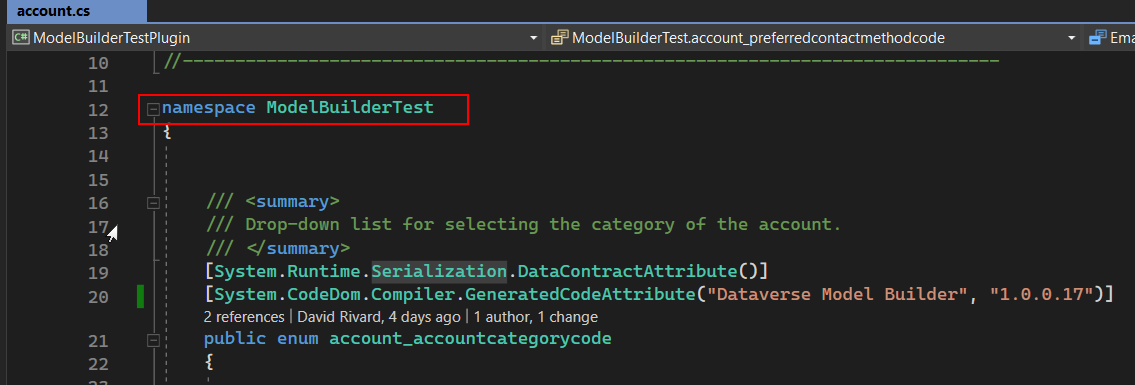Image resolution: width=1135 pixels, height=385 pixels.
Task: Click the C# project icon in navigation bar
Action: click(x=21, y=38)
